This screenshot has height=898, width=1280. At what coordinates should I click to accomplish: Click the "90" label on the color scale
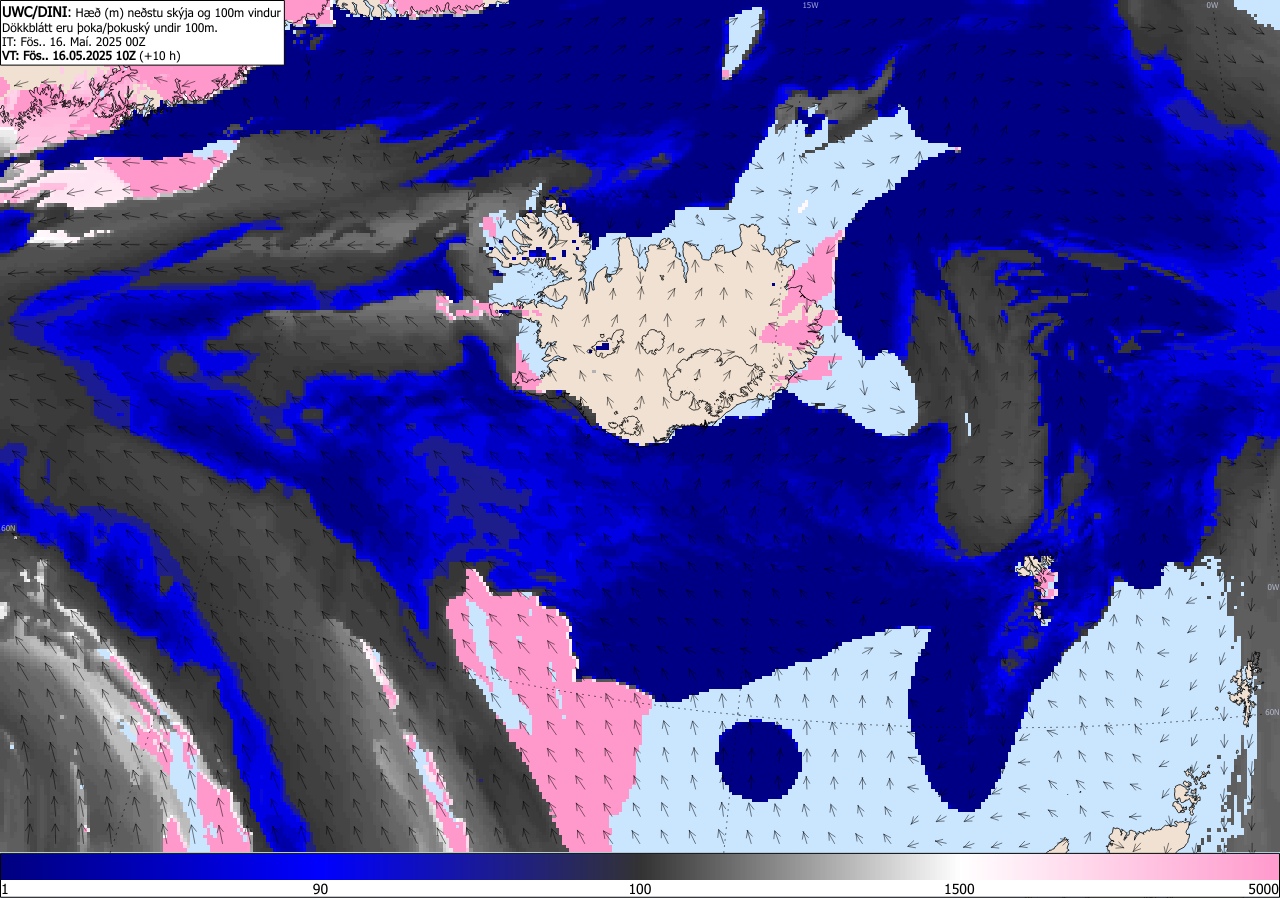click(x=321, y=889)
